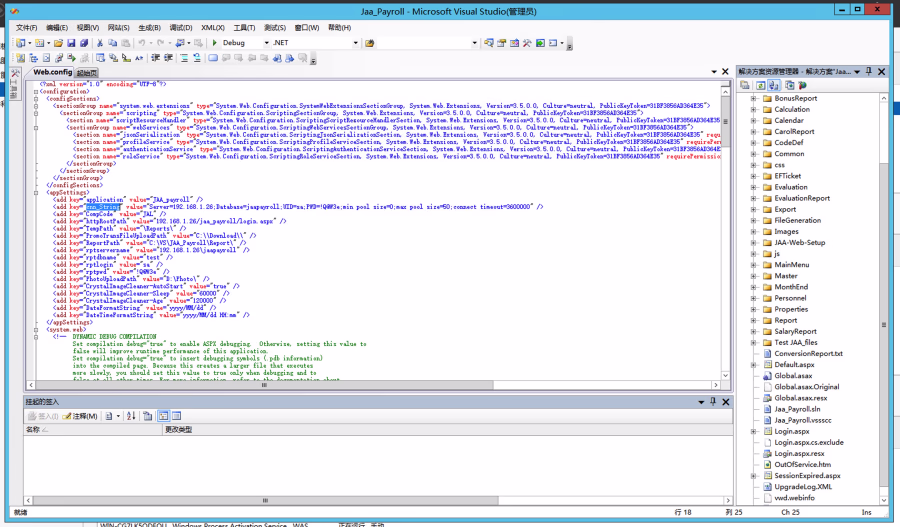Image resolution: width=900 pixels, height=527 pixels.
Task: Select Global.asax file in the tree
Action: click(794, 376)
